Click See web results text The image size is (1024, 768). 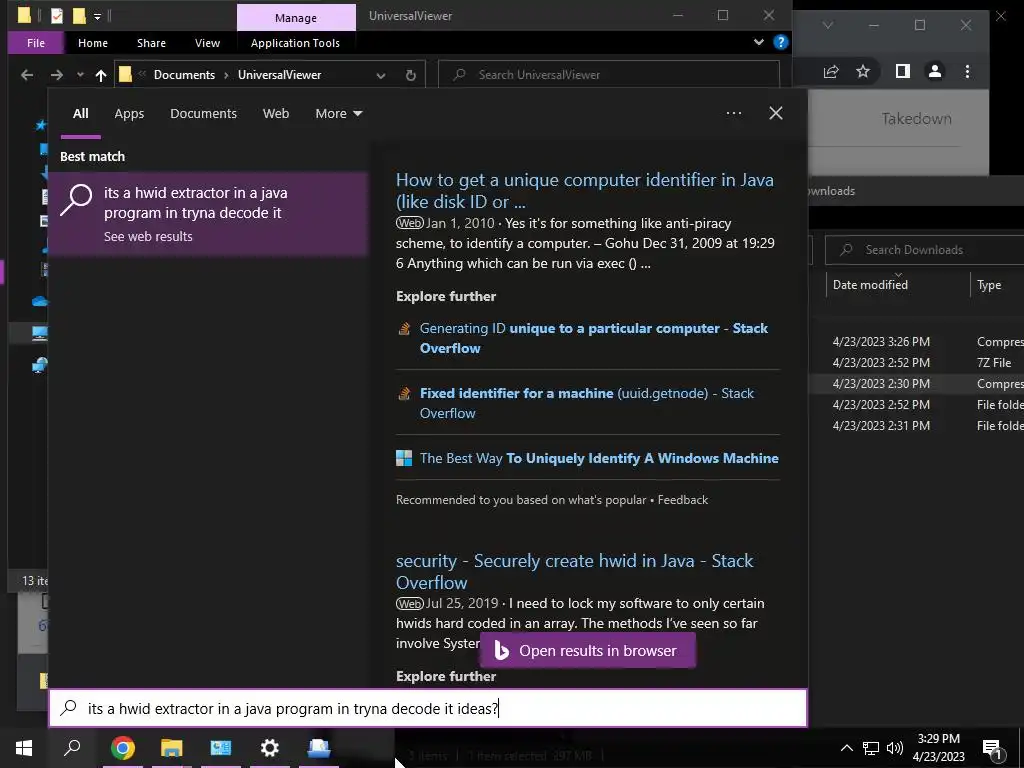point(148,236)
